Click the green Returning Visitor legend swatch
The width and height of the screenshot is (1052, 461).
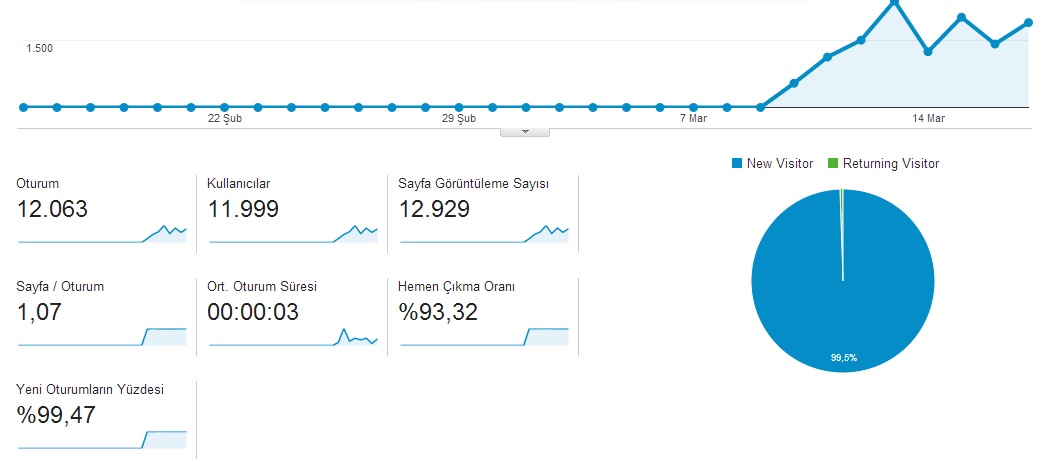[x=834, y=164]
